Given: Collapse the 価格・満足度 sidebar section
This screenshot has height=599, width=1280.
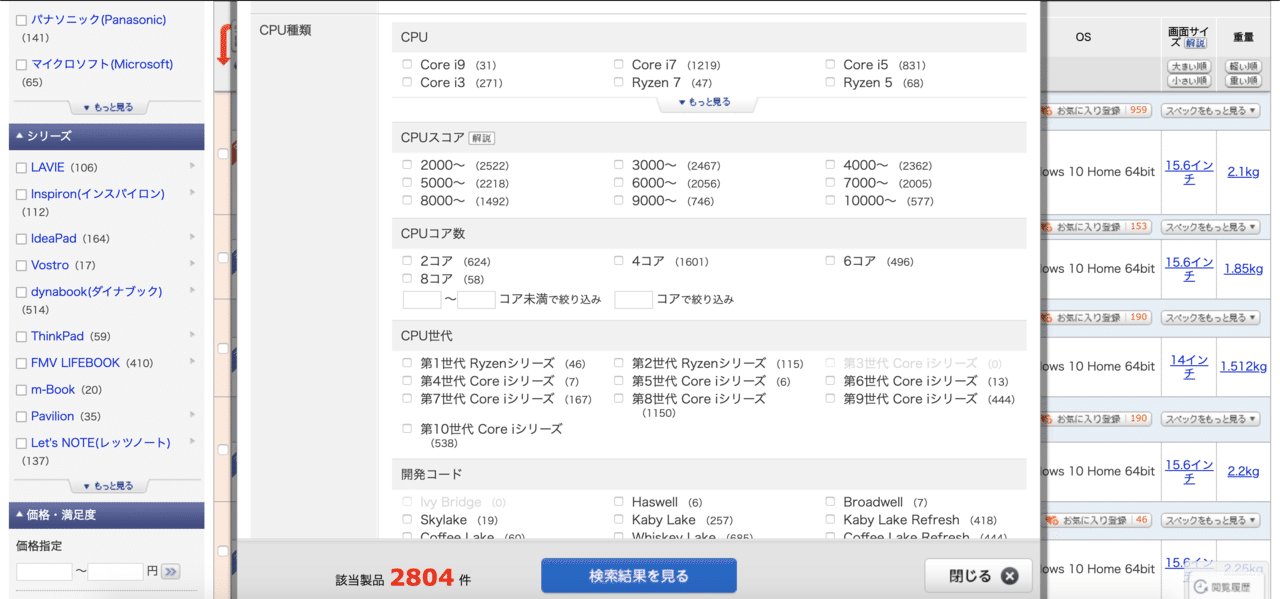Looking at the screenshot, I should pos(106,514).
